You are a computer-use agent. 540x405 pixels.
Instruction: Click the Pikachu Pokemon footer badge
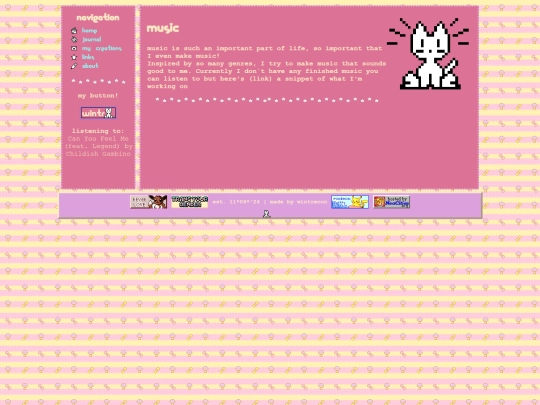pyautogui.click(x=350, y=202)
